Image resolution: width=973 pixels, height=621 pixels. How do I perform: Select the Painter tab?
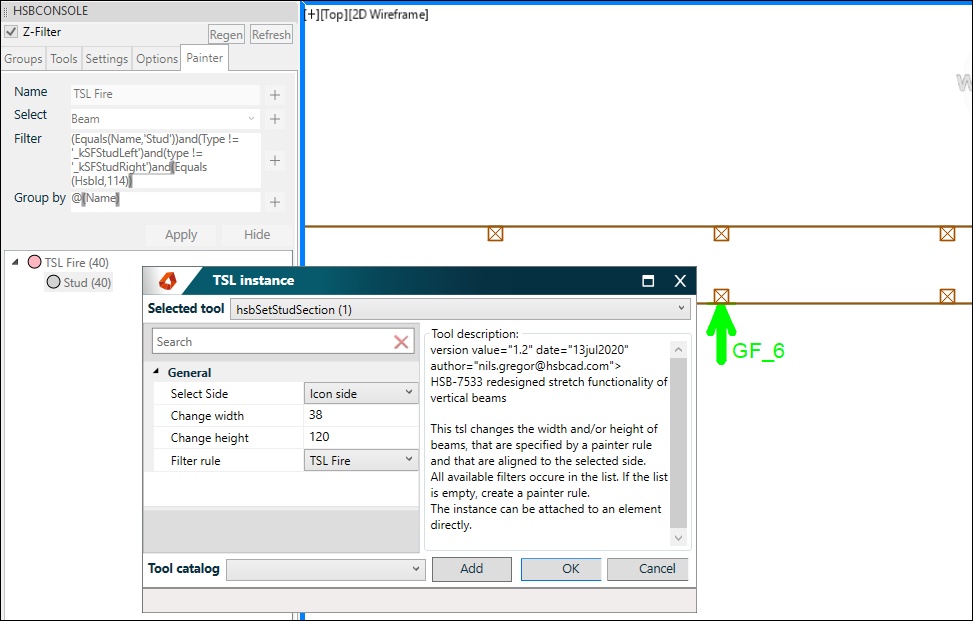pos(204,58)
